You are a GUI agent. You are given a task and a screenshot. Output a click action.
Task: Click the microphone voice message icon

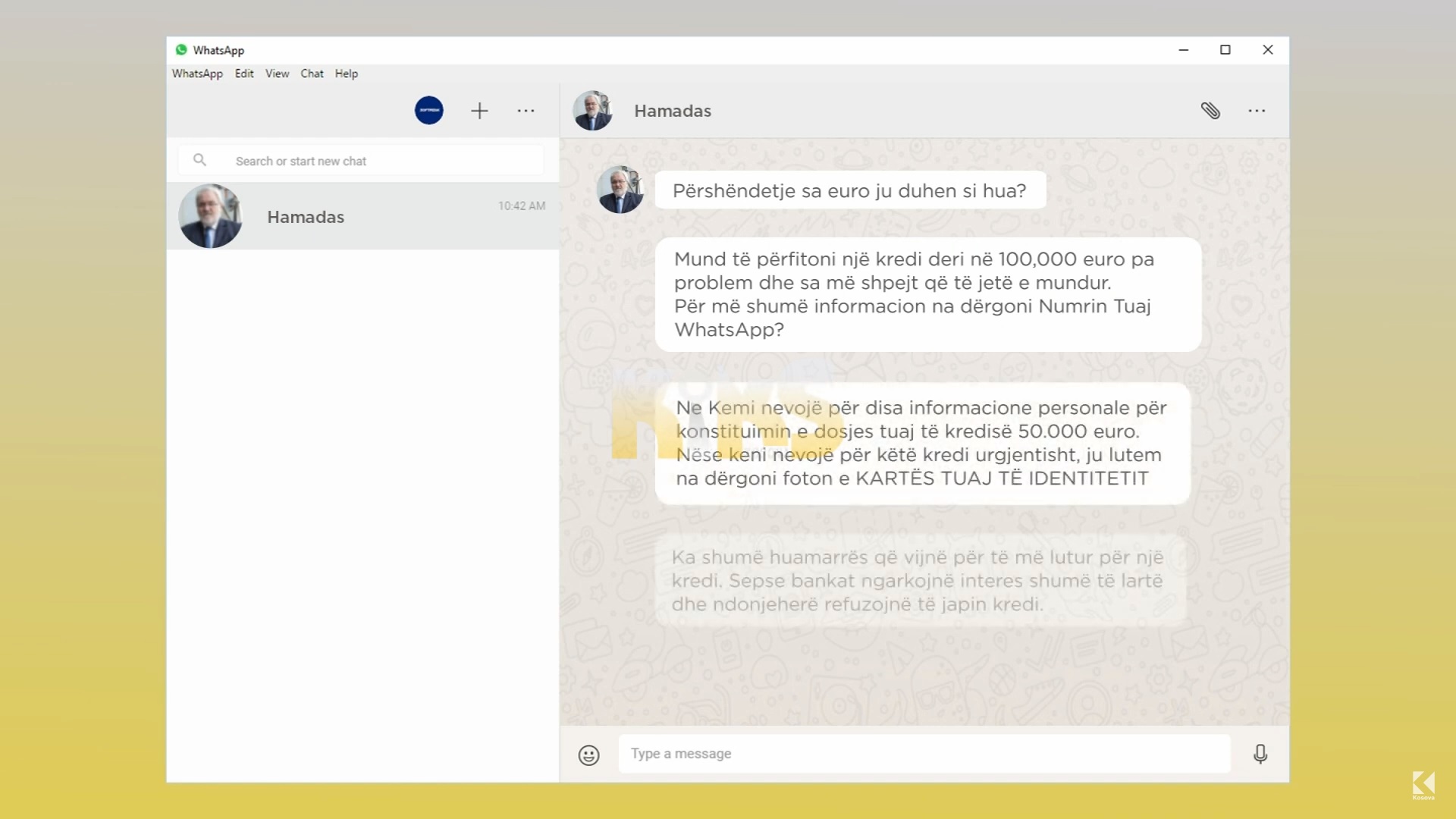point(1260,754)
